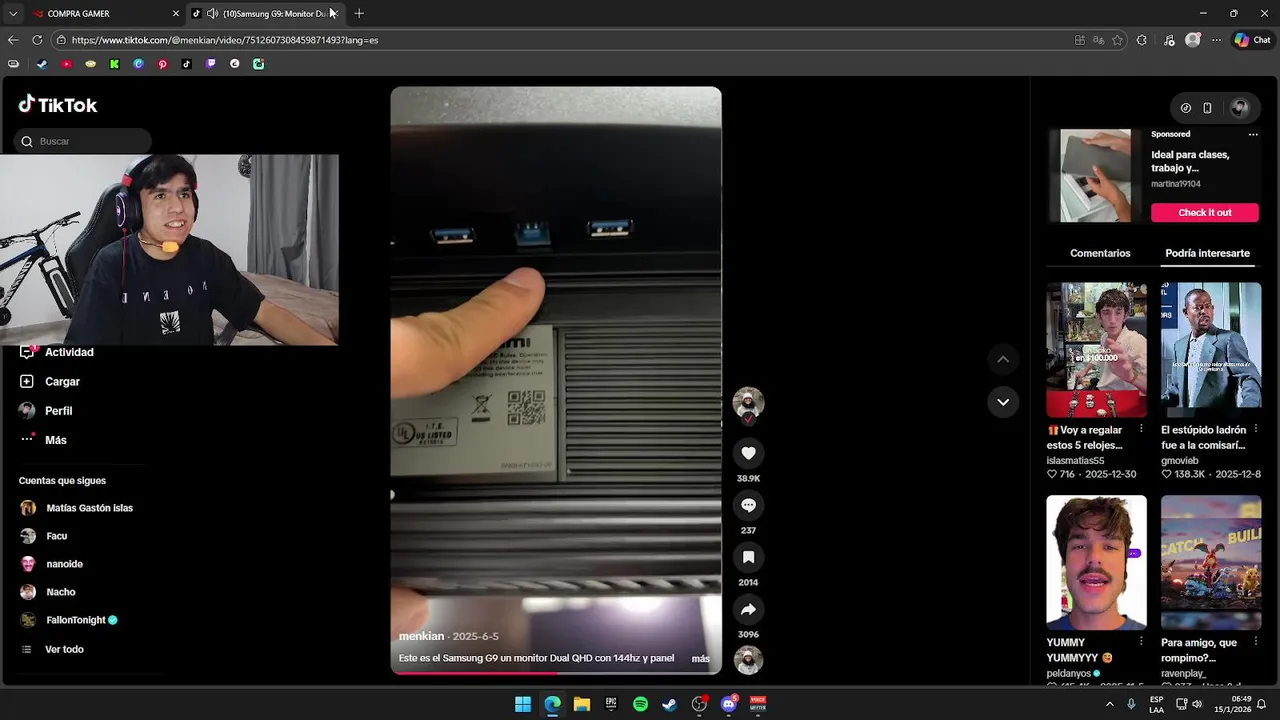
Task: Open browser extensions puzzle icon
Action: coord(1142,40)
